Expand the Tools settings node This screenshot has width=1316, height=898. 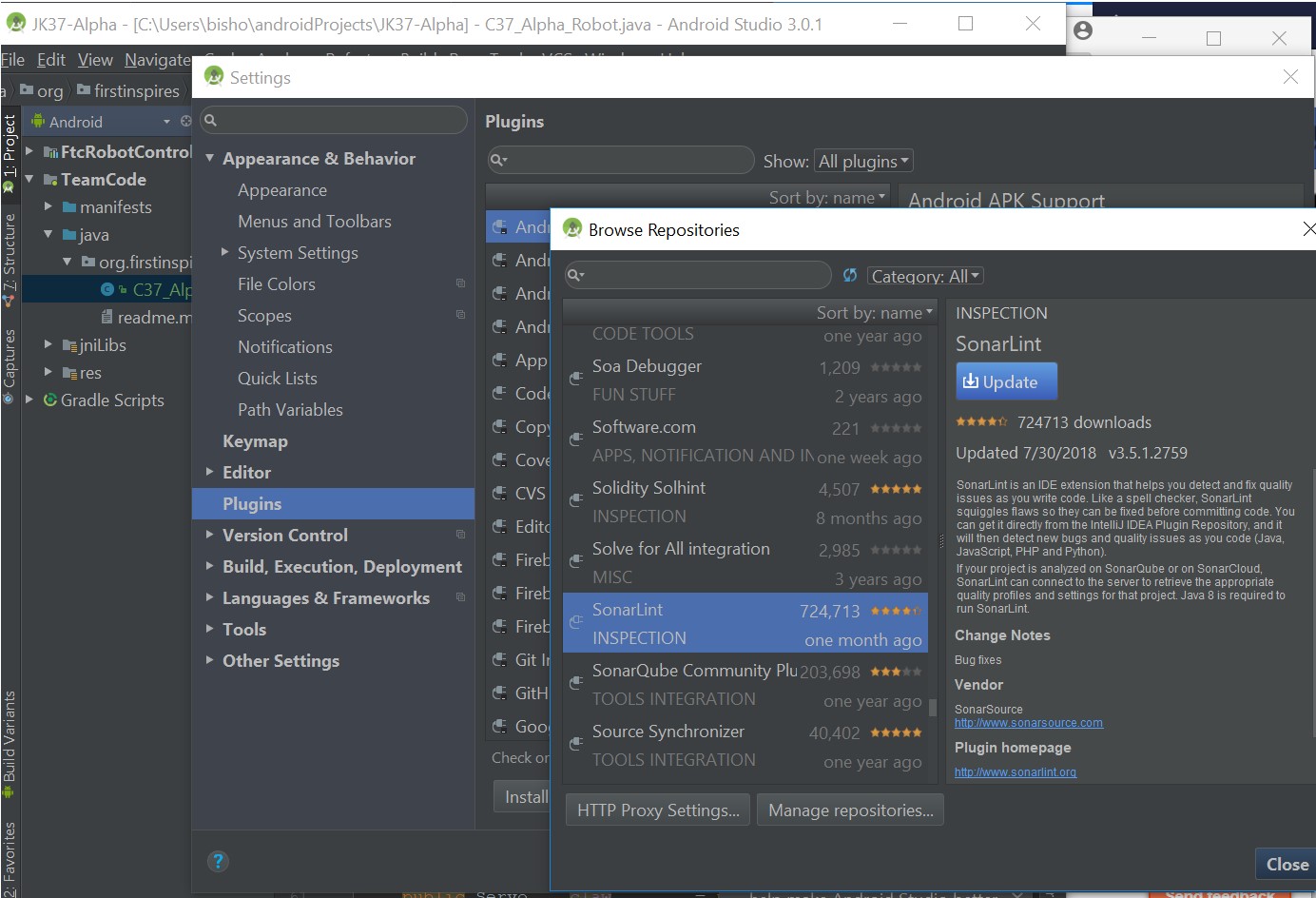pos(210,629)
